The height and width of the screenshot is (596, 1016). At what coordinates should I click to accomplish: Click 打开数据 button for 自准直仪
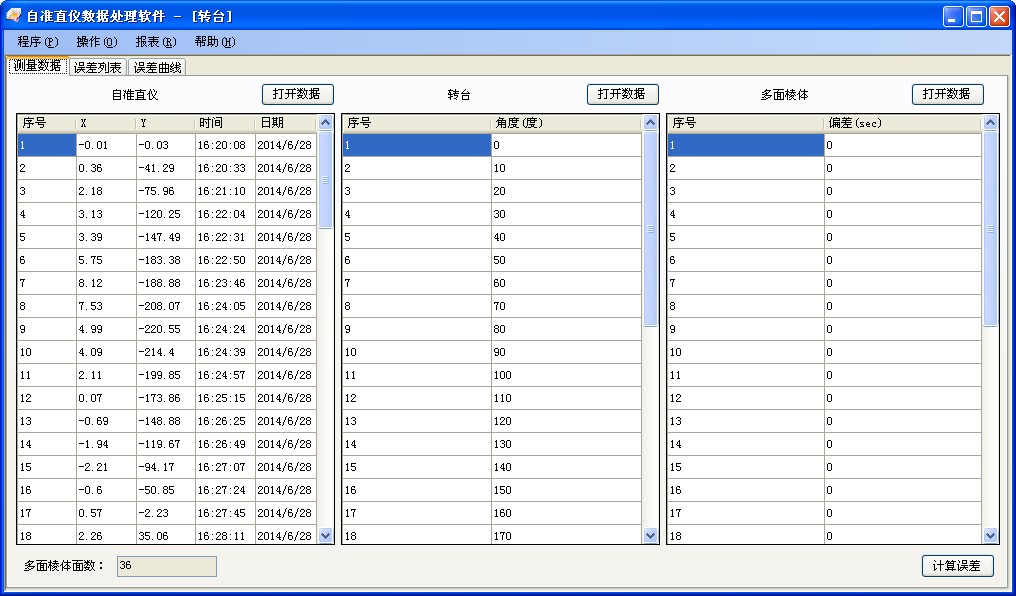coord(297,94)
